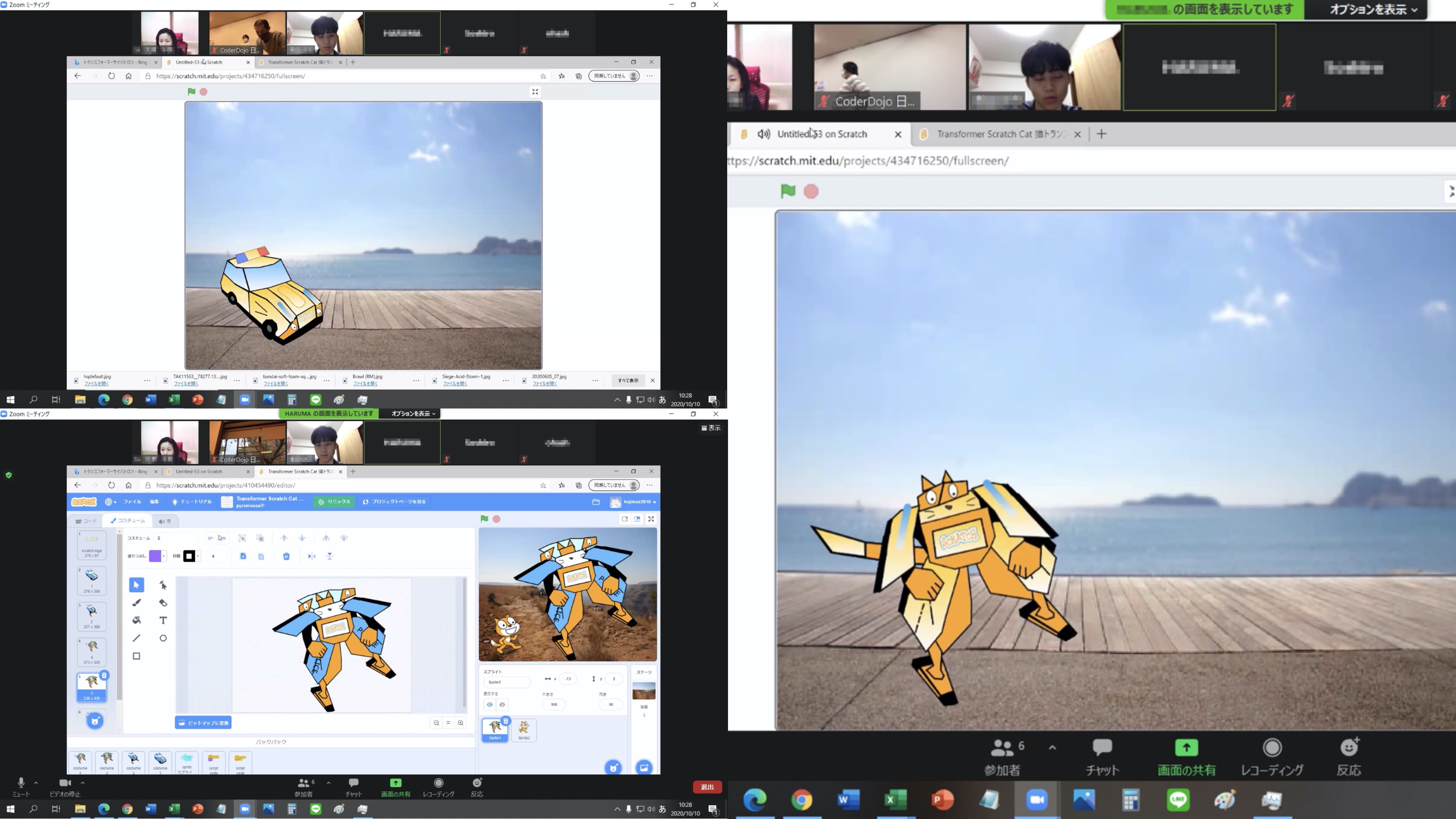Pick the Circle shape tool
Image resolution: width=1456 pixels, height=819 pixels.
pyautogui.click(x=163, y=638)
